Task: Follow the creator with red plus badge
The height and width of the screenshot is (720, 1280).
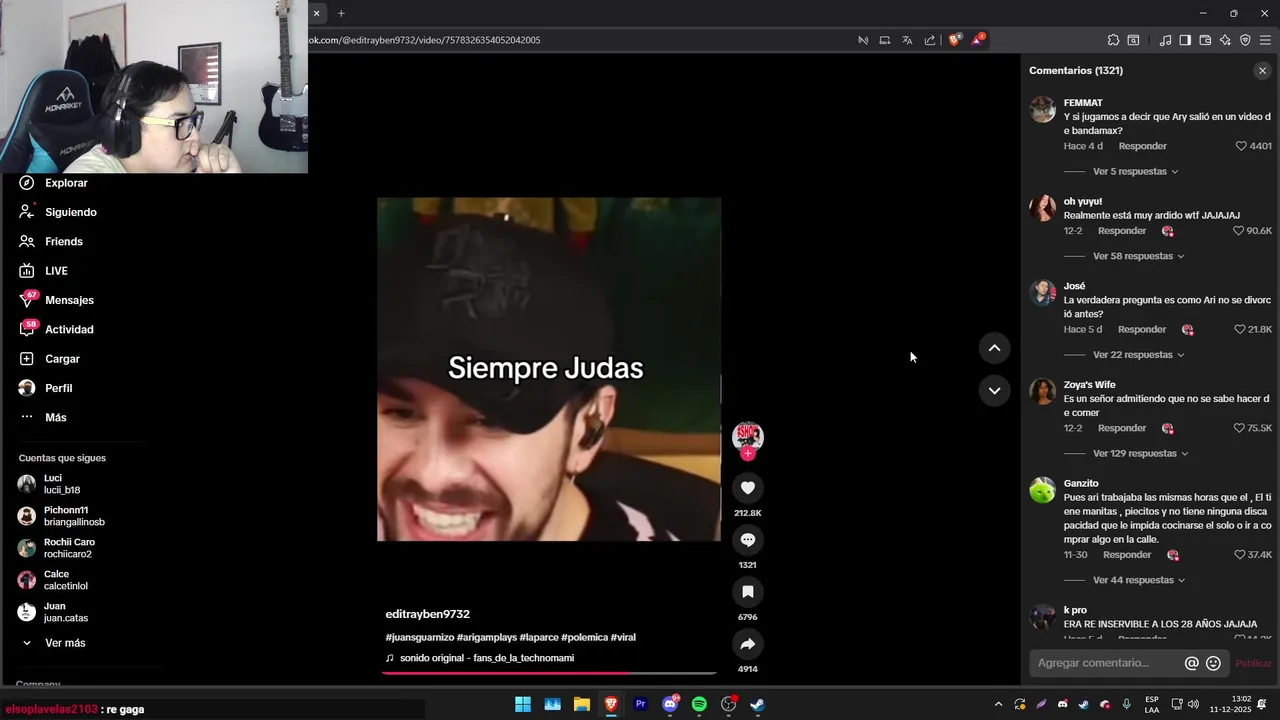Action: 747,454
